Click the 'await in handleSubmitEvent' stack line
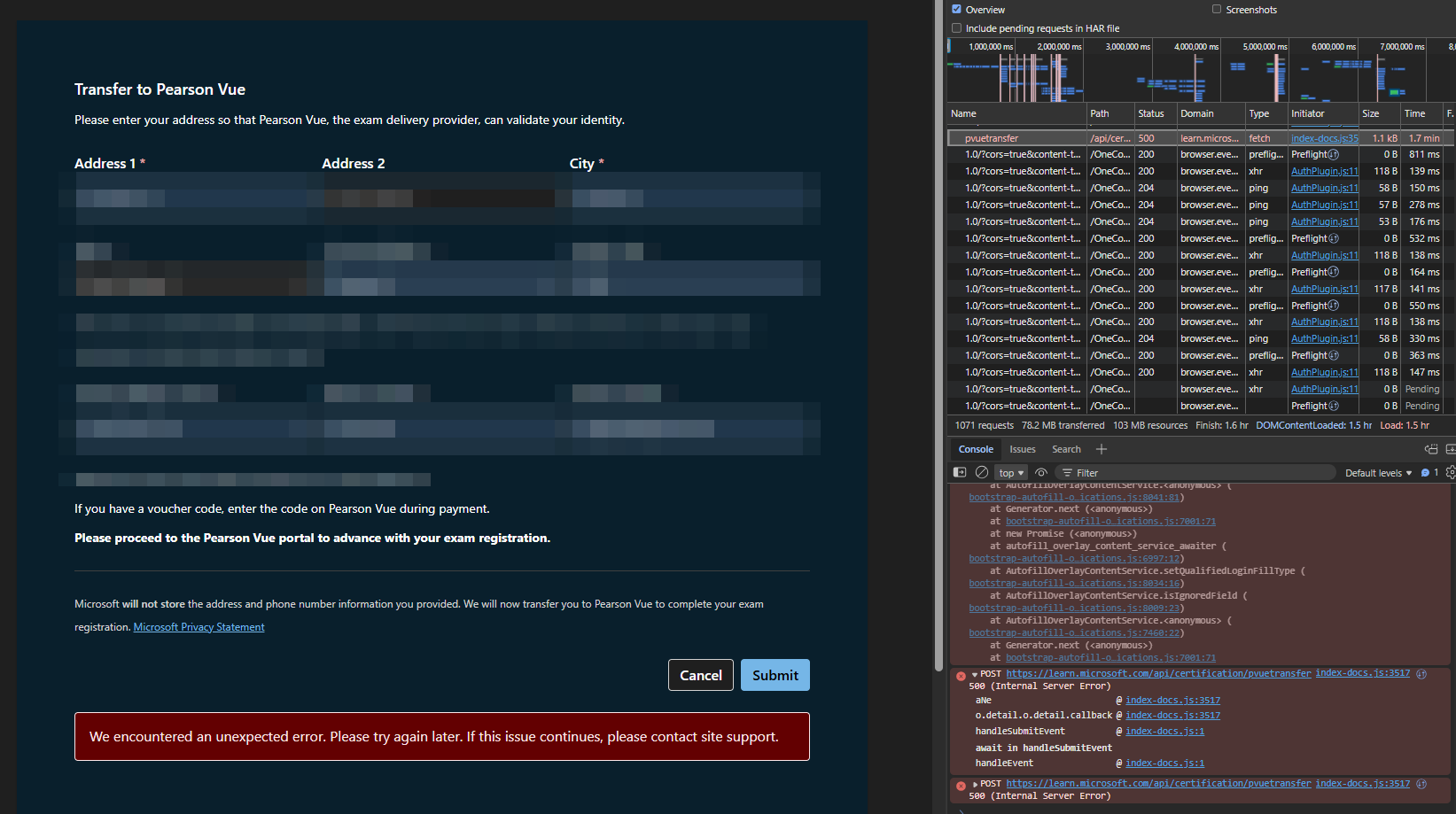This screenshot has height=814, width=1456. pos(1044,748)
